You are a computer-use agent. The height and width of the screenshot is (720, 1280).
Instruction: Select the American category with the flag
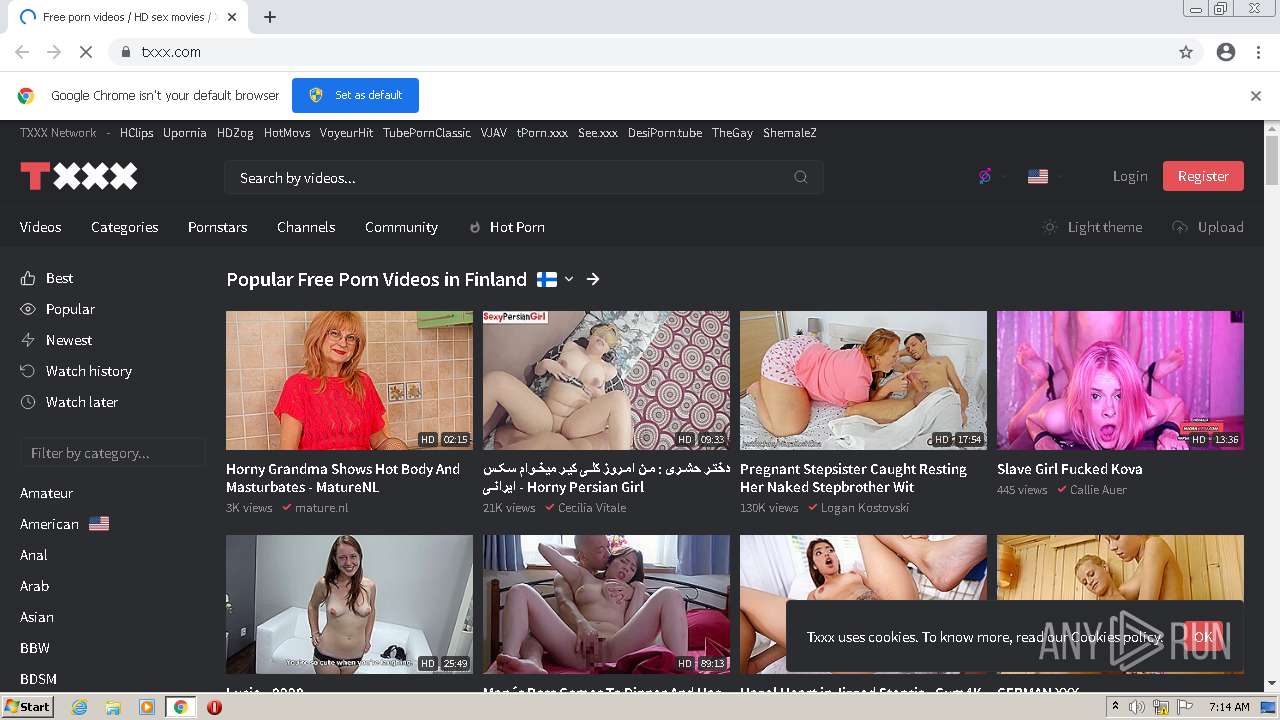65,524
